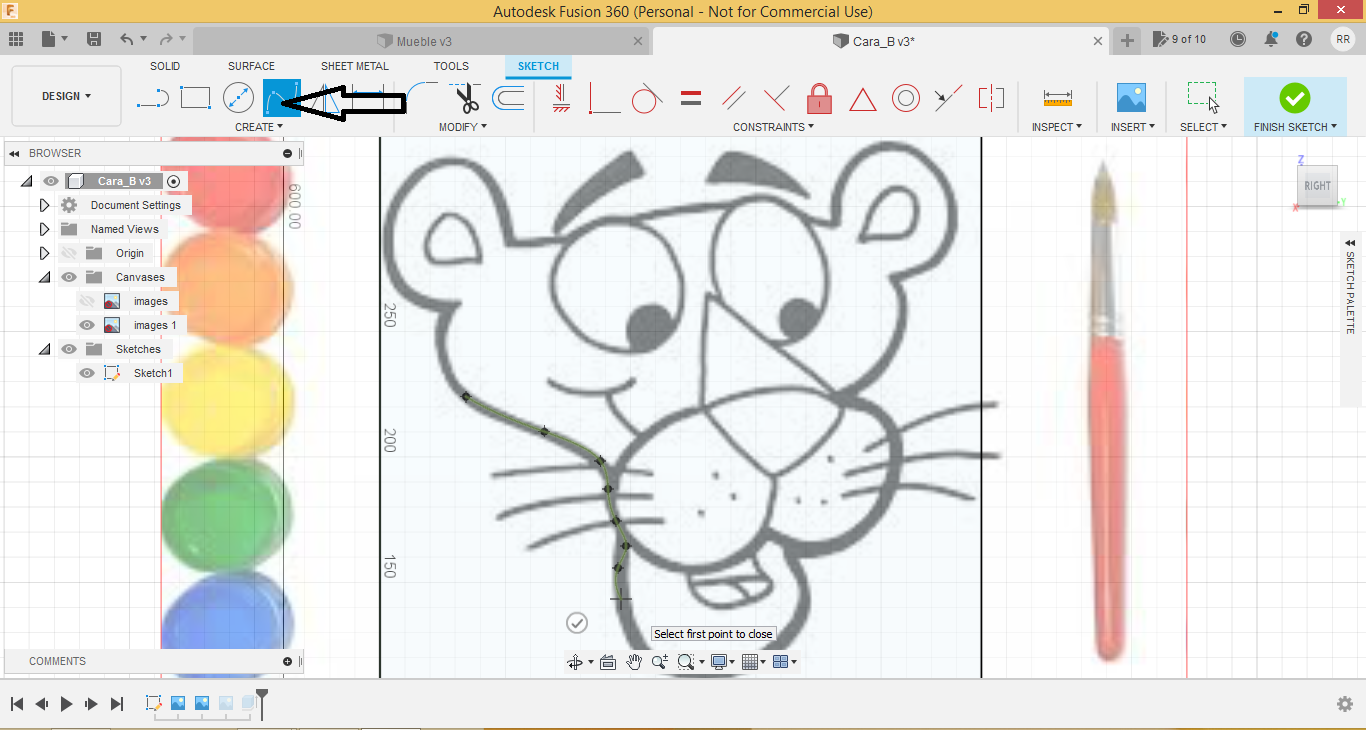Switch to the SOLID tab
1366x730 pixels.
pyautogui.click(x=165, y=66)
